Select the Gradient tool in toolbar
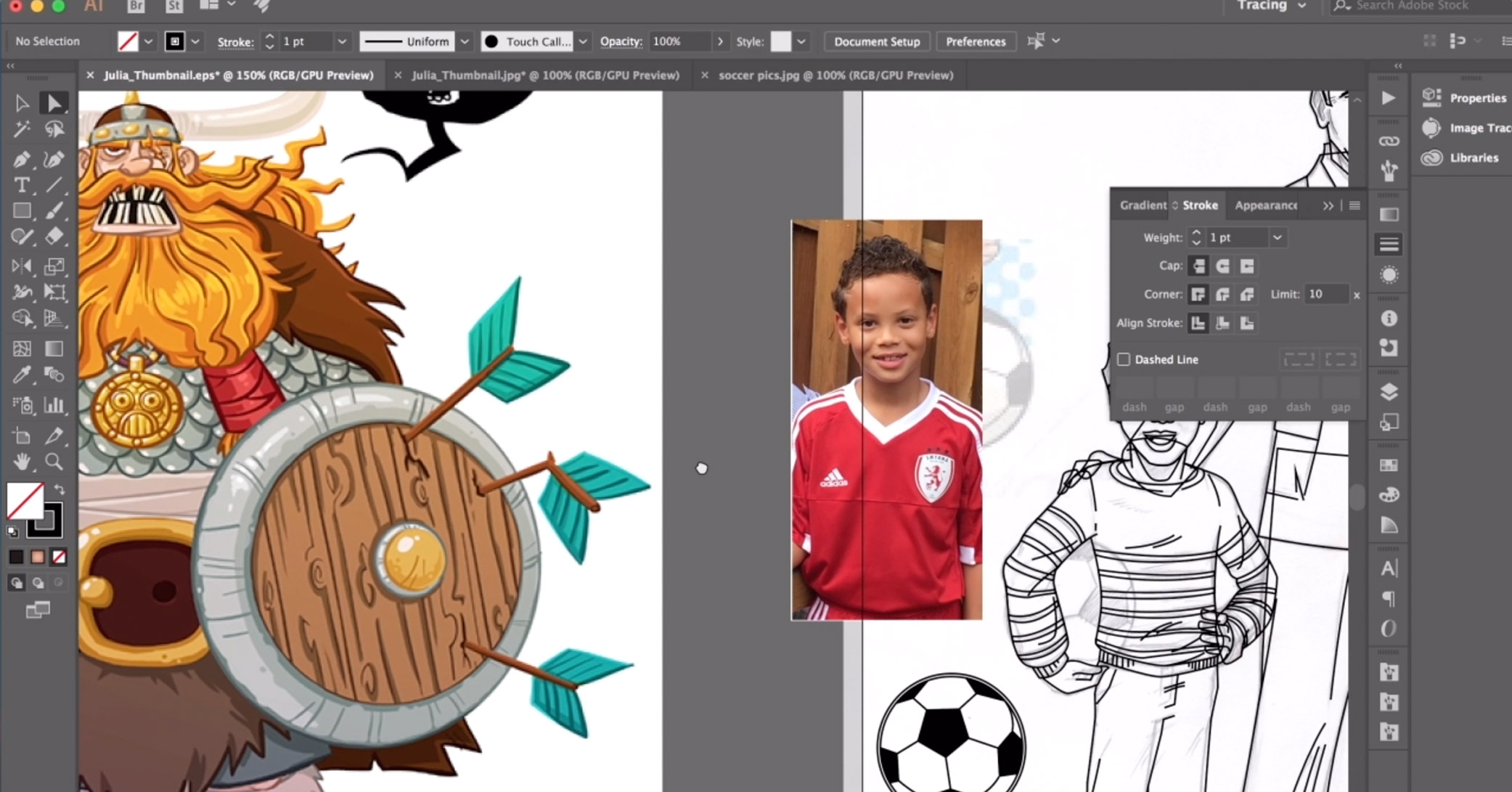 coord(54,348)
